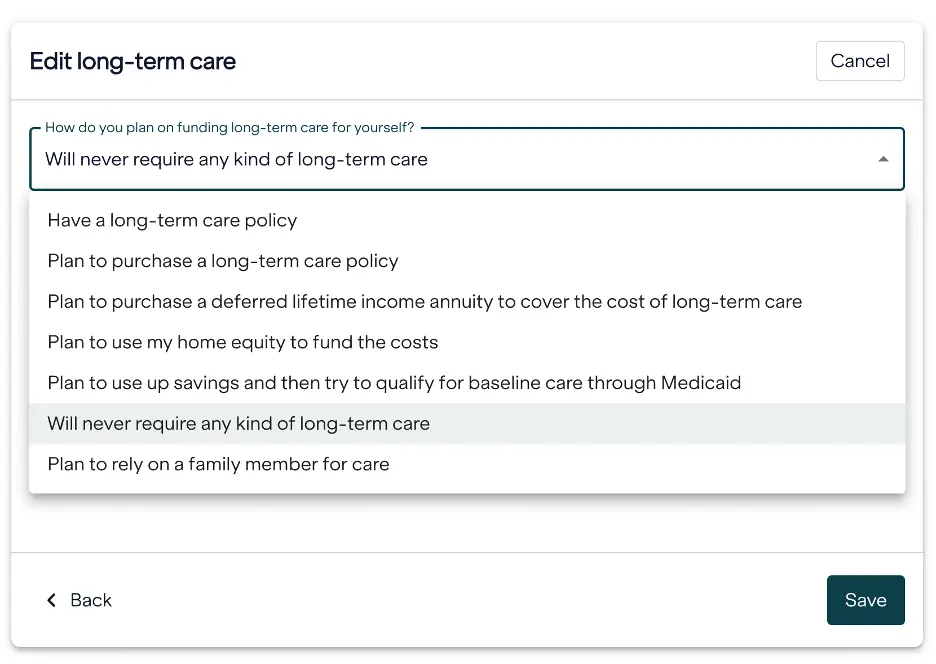Click the caret-up arrow in funding dropdown
This screenshot has width=936, height=664.
pos(883,159)
